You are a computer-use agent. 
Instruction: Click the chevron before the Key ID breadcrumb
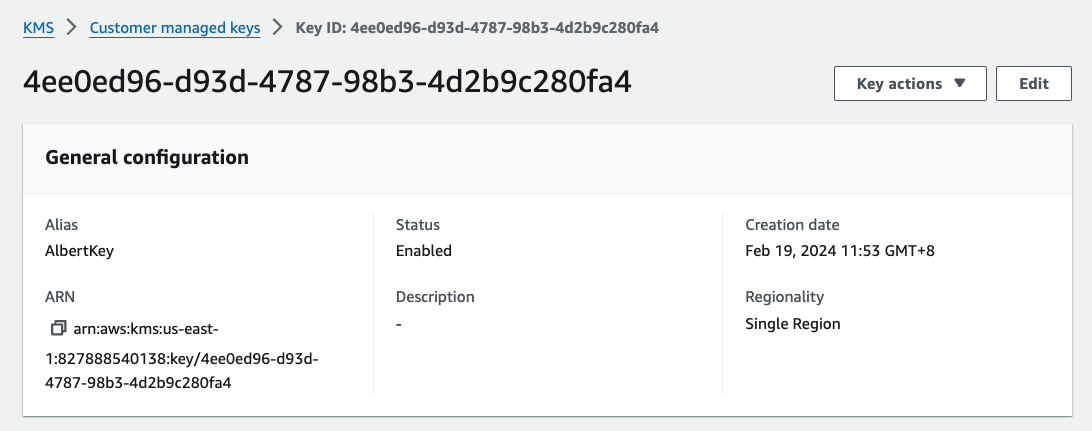coord(278,28)
